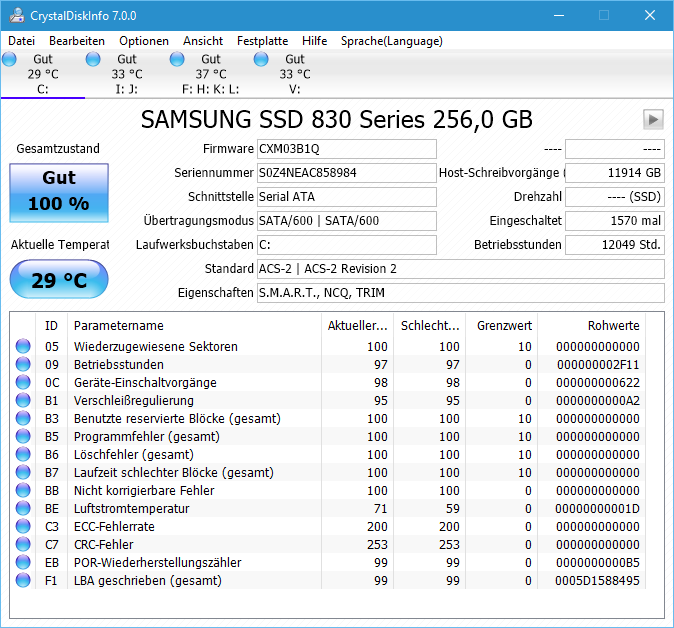The width and height of the screenshot is (674, 628).
Task: Click the Parametername column header
Action: pyautogui.click(x=194, y=325)
